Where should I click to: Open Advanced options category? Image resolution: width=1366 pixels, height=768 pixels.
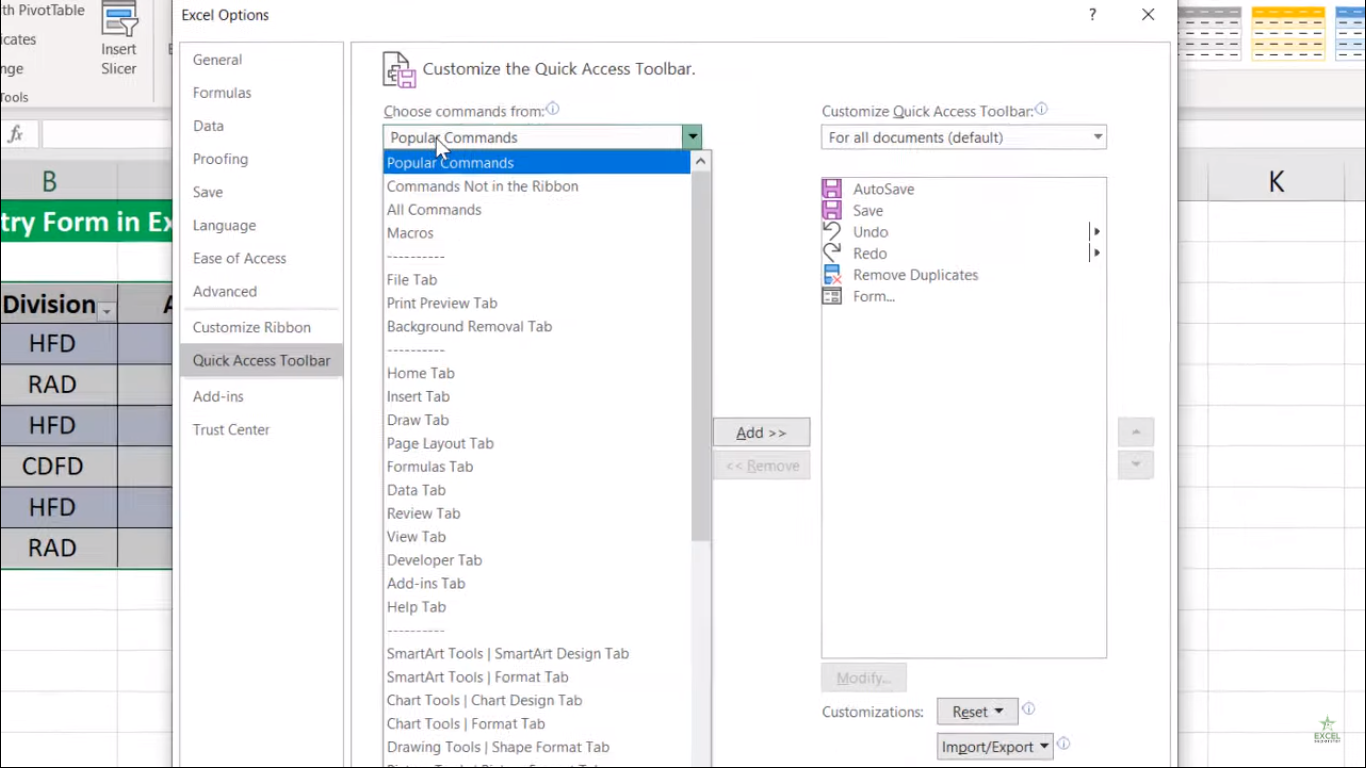(x=261, y=291)
